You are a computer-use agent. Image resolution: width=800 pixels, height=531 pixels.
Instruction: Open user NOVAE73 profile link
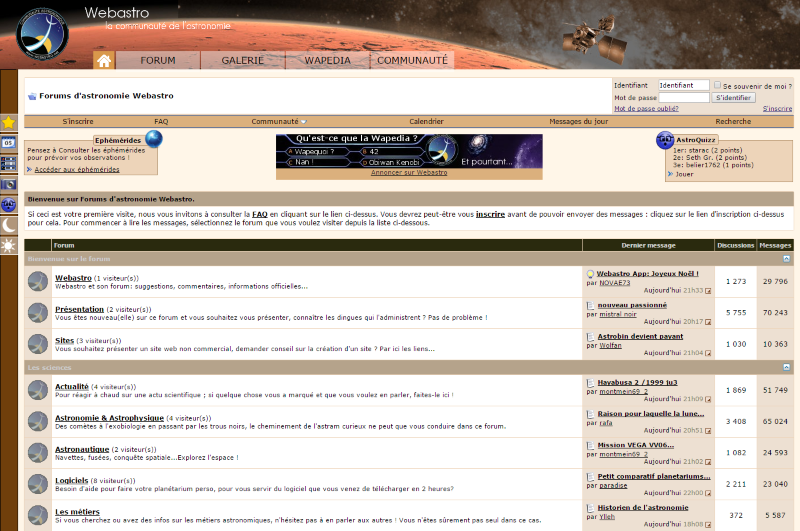[615, 283]
